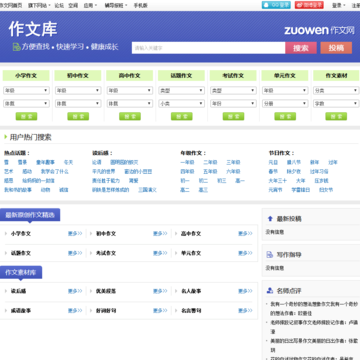Click green search button under 话题作文
The height and width of the screenshot is (360, 360).
point(181,116)
